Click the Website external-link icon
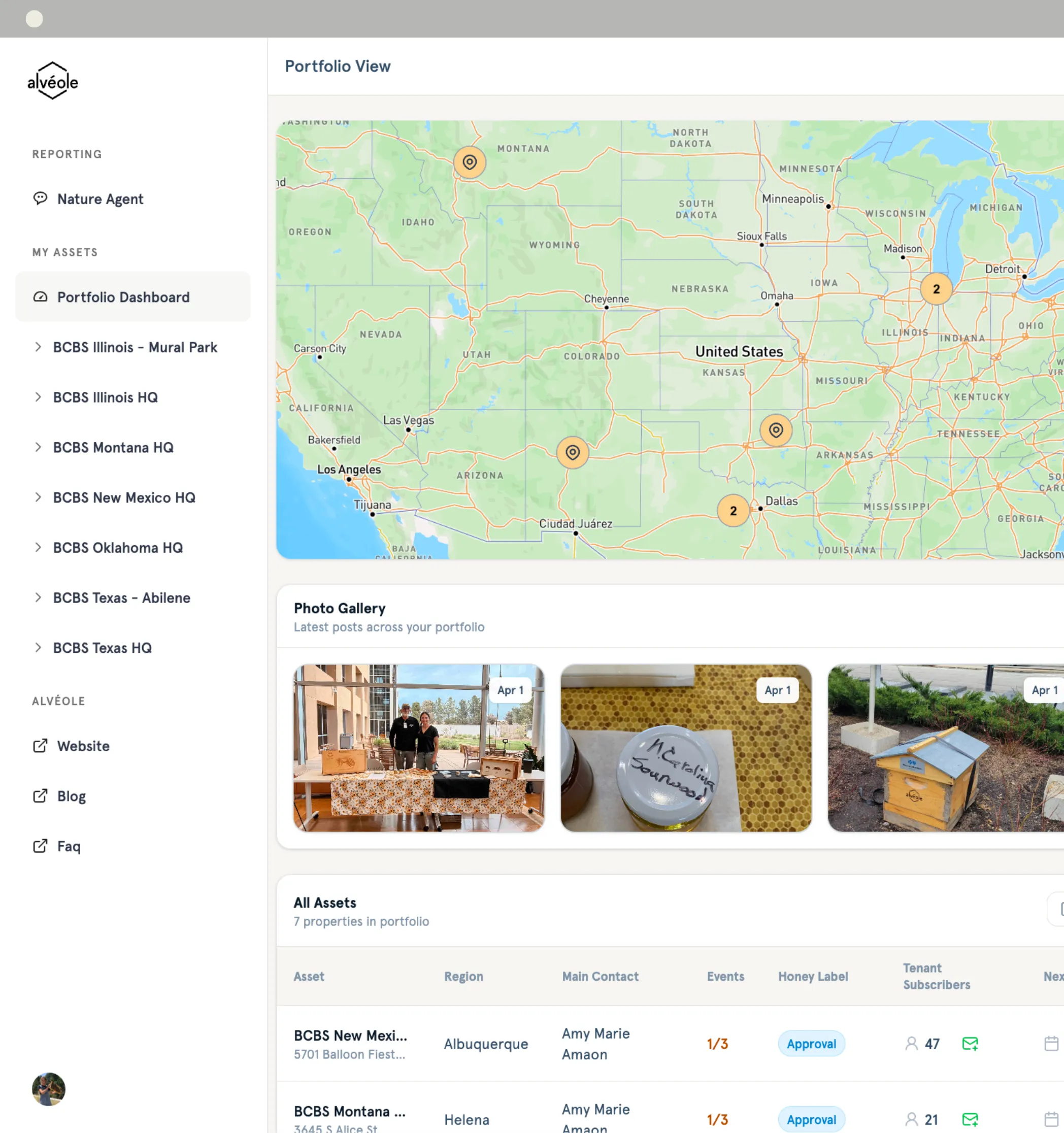 40,746
